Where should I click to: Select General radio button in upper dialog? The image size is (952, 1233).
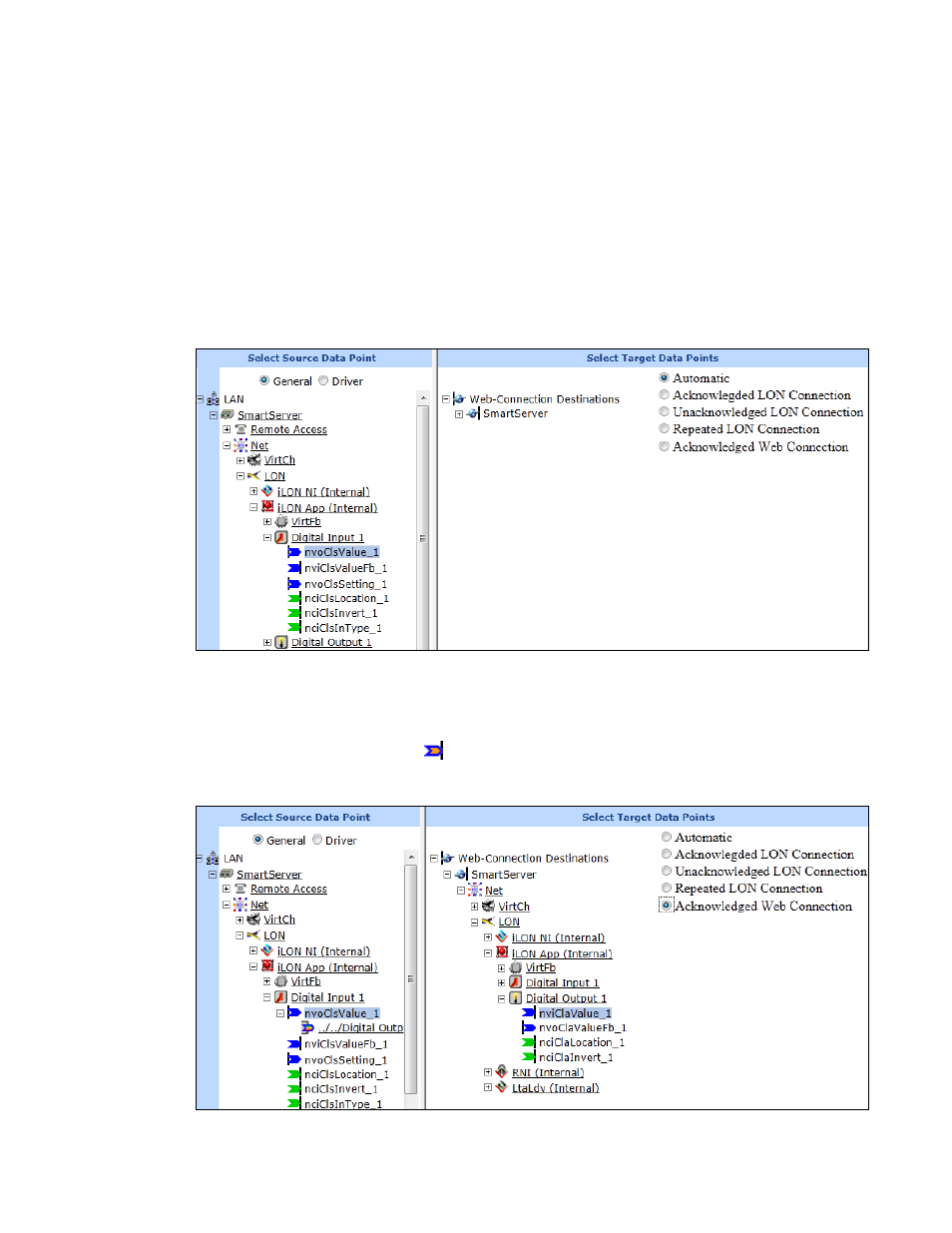pyautogui.click(x=264, y=380)
